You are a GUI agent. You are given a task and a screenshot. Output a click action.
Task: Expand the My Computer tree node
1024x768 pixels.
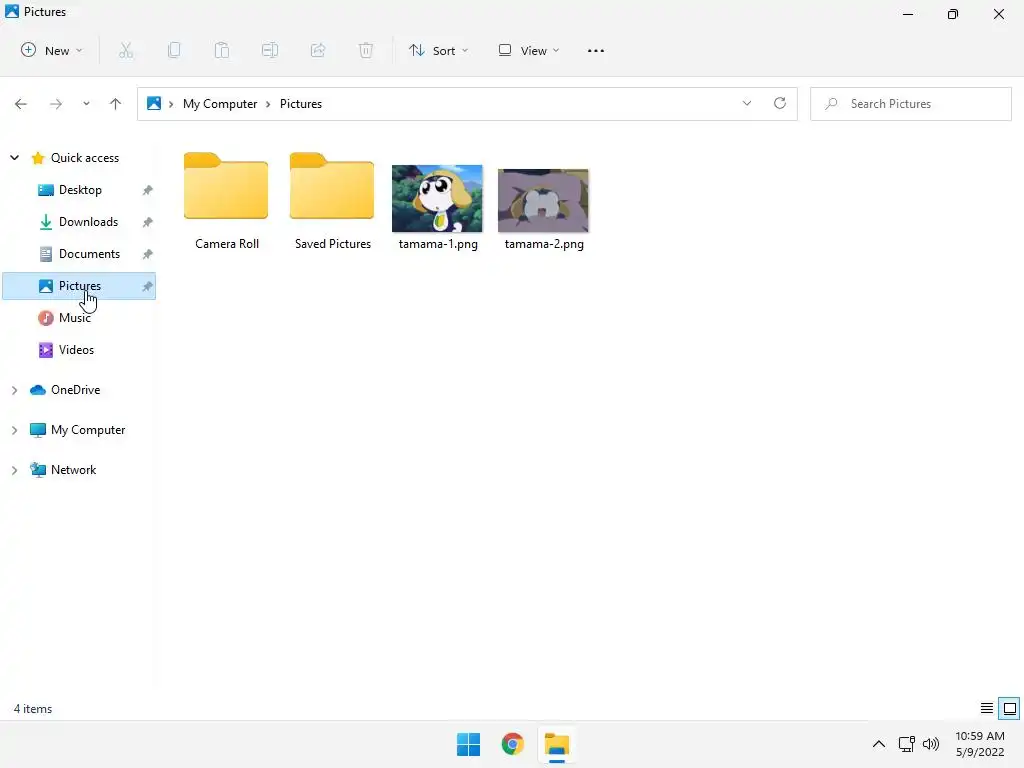pos(14,430)
